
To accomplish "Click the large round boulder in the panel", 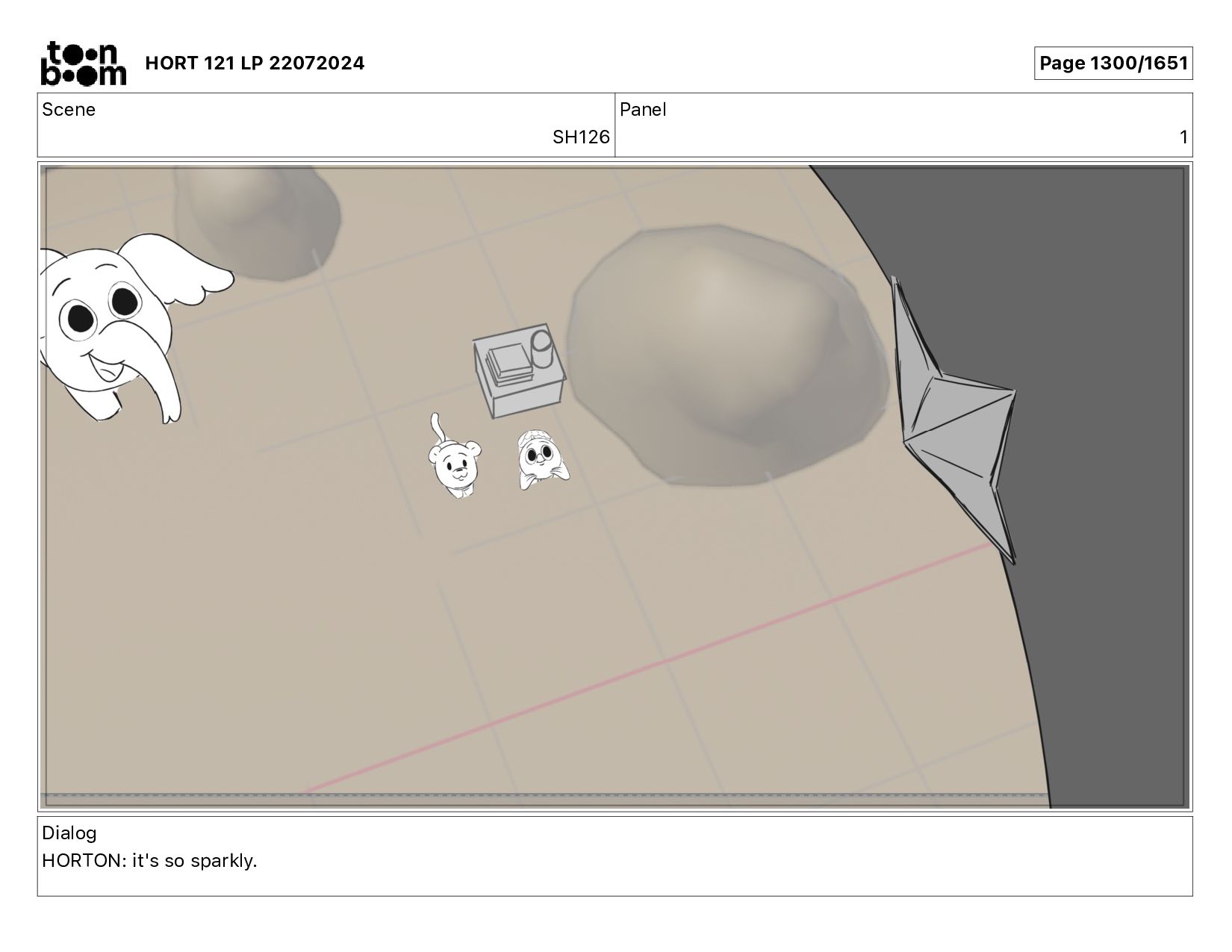I will [728, 356].
